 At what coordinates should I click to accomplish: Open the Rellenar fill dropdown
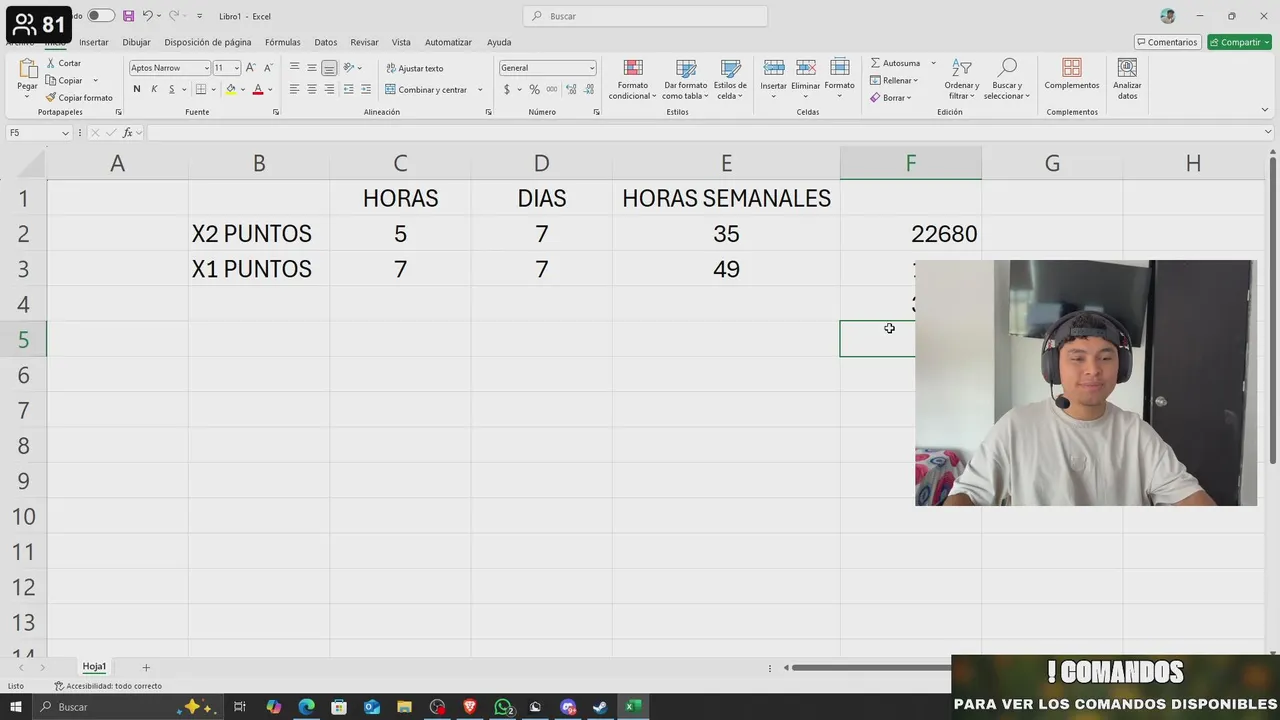[893, 80]
